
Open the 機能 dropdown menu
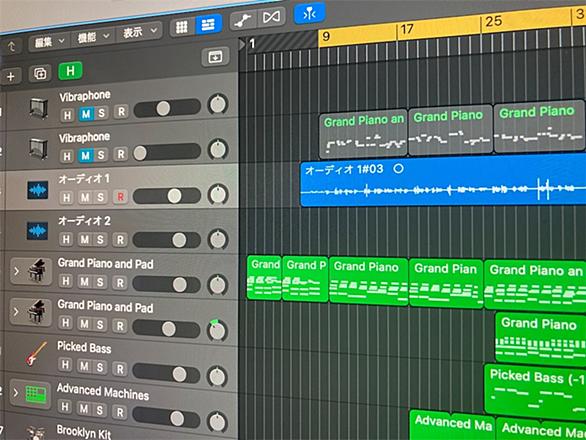coord(92,37)
